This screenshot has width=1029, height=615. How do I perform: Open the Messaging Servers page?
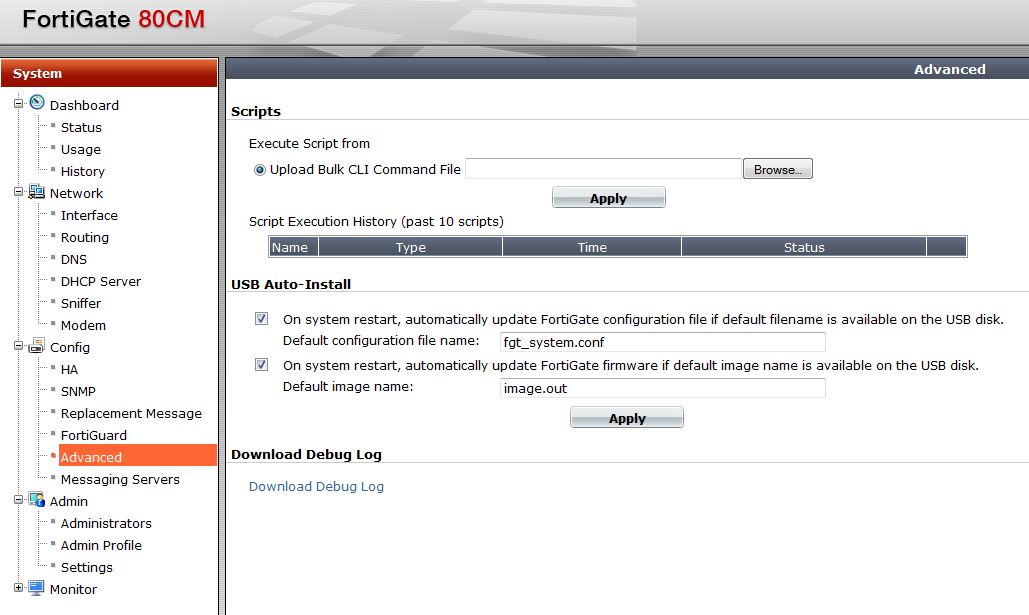pyautogui.click(x=120, y=480)
